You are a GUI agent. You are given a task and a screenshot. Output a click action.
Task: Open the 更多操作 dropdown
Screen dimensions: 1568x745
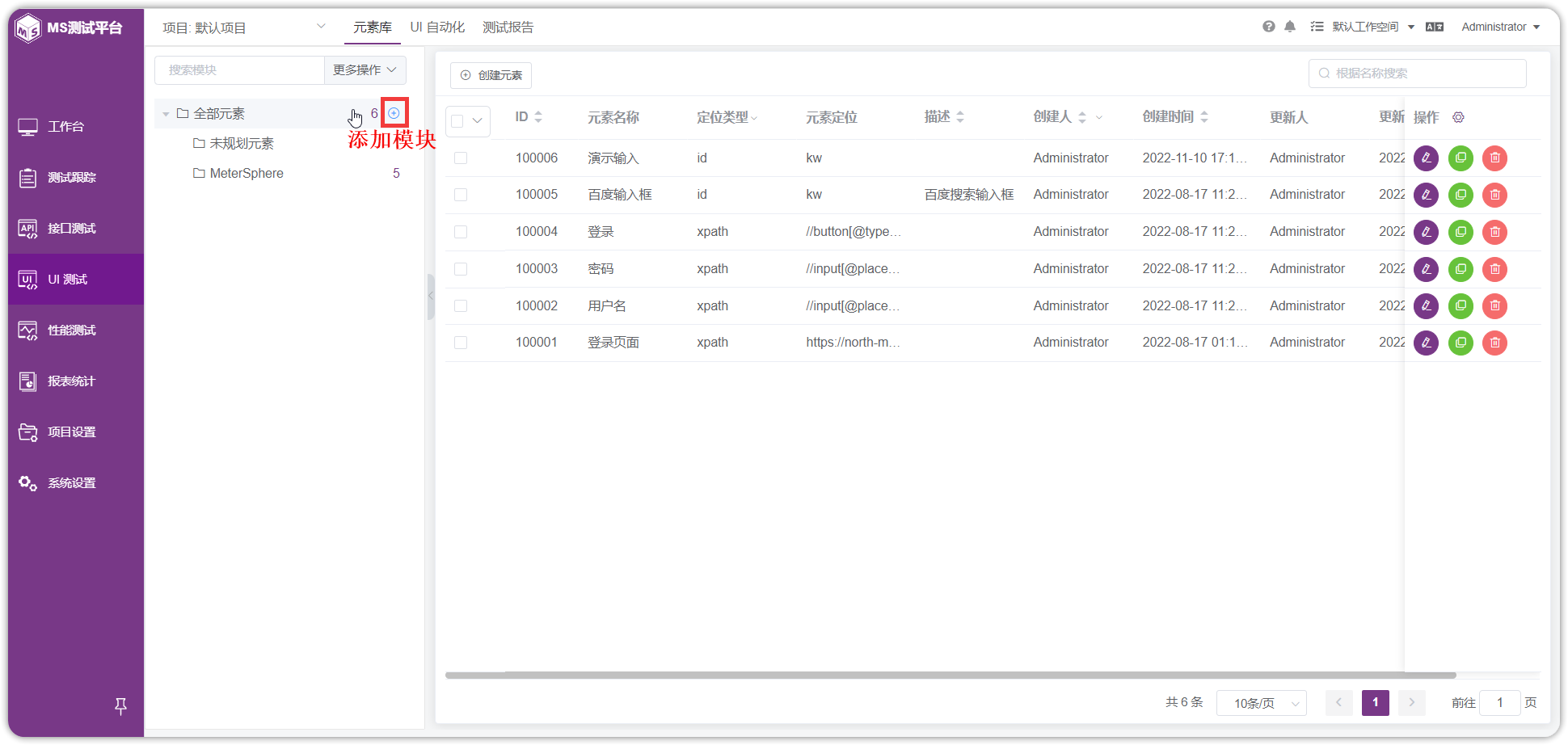click(x=365, y=70)
